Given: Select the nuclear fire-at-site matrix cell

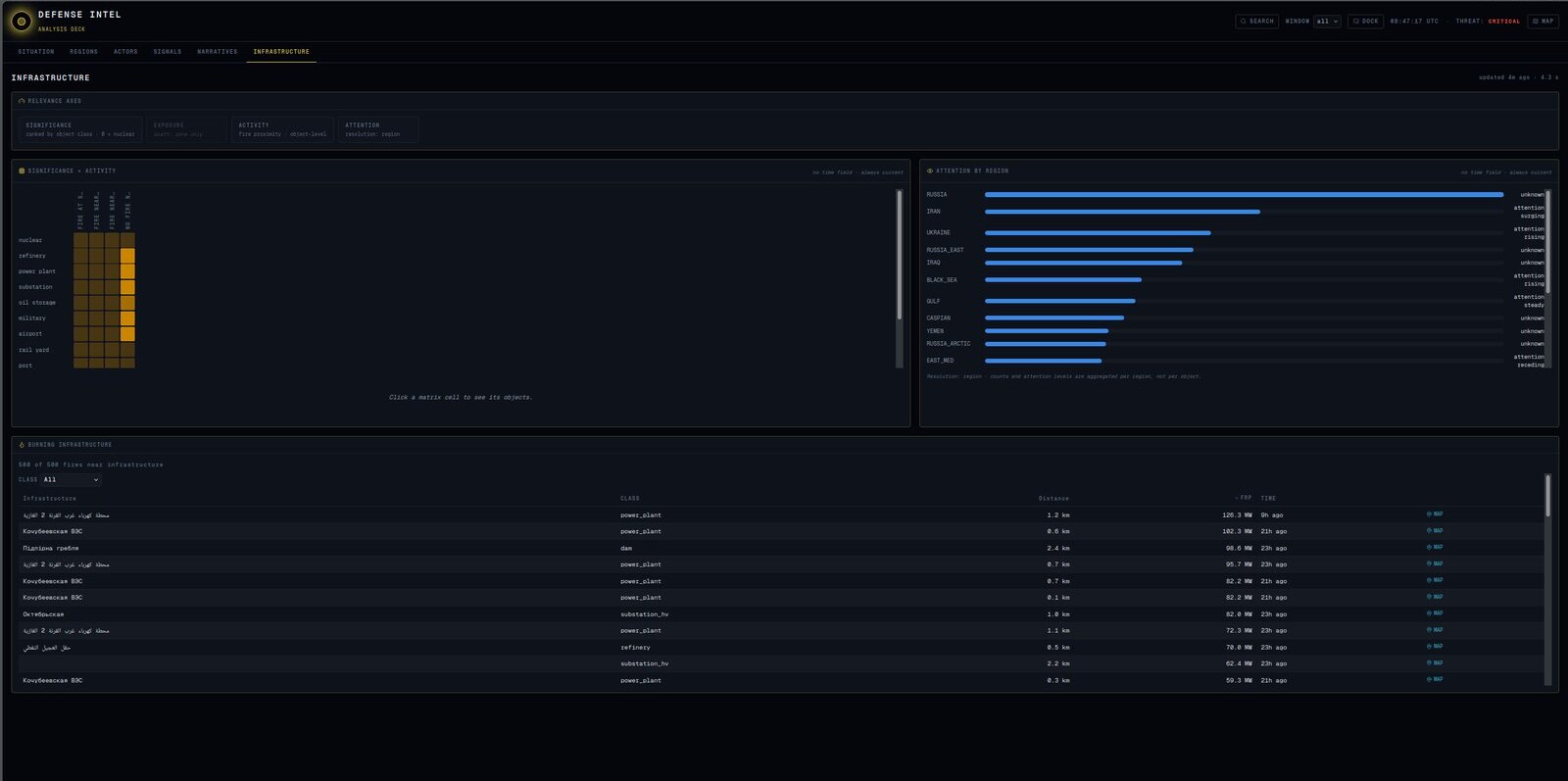Looking at the screenshot, I should (80, 240).
